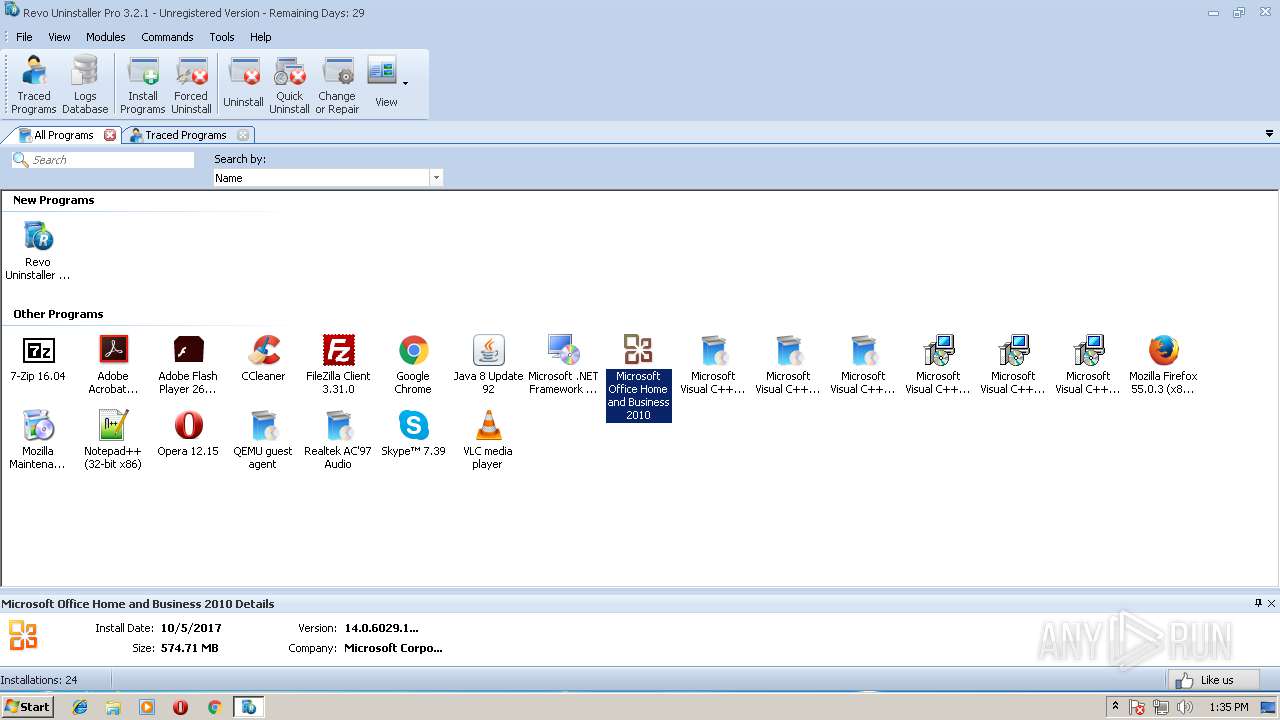The image size is (1280, 720).
Task: Select the Opera 12.15 program
Action: (x=188, y=434)
